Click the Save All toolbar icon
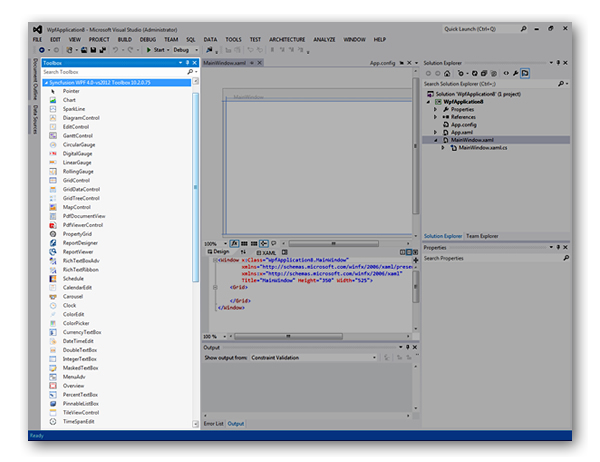This screenshot has width=600, height=462. click(103, 50)
